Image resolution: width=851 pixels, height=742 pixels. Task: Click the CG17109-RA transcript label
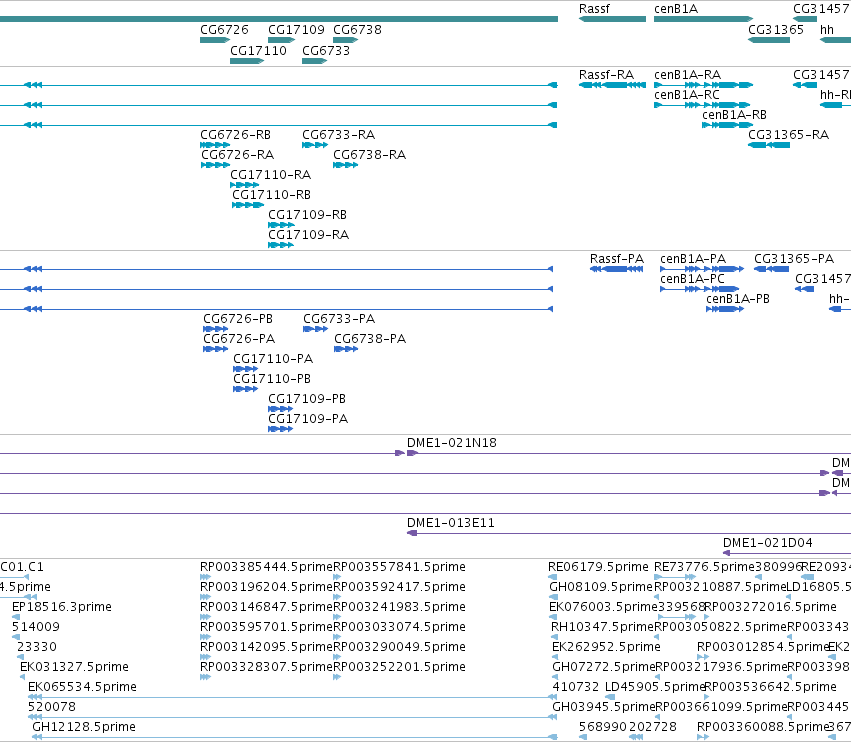click(308, 234)
